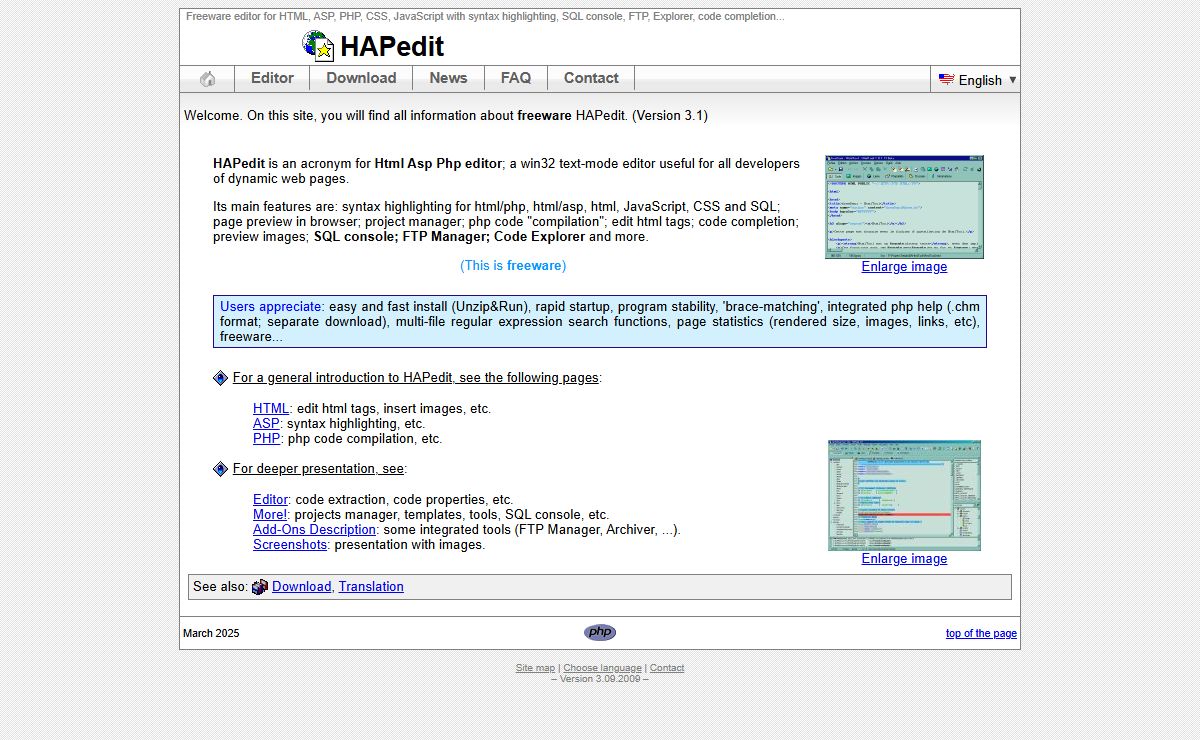1200x740 pixels.
Task: Click the PHP logo badge in footer
Action: (600, 632)
